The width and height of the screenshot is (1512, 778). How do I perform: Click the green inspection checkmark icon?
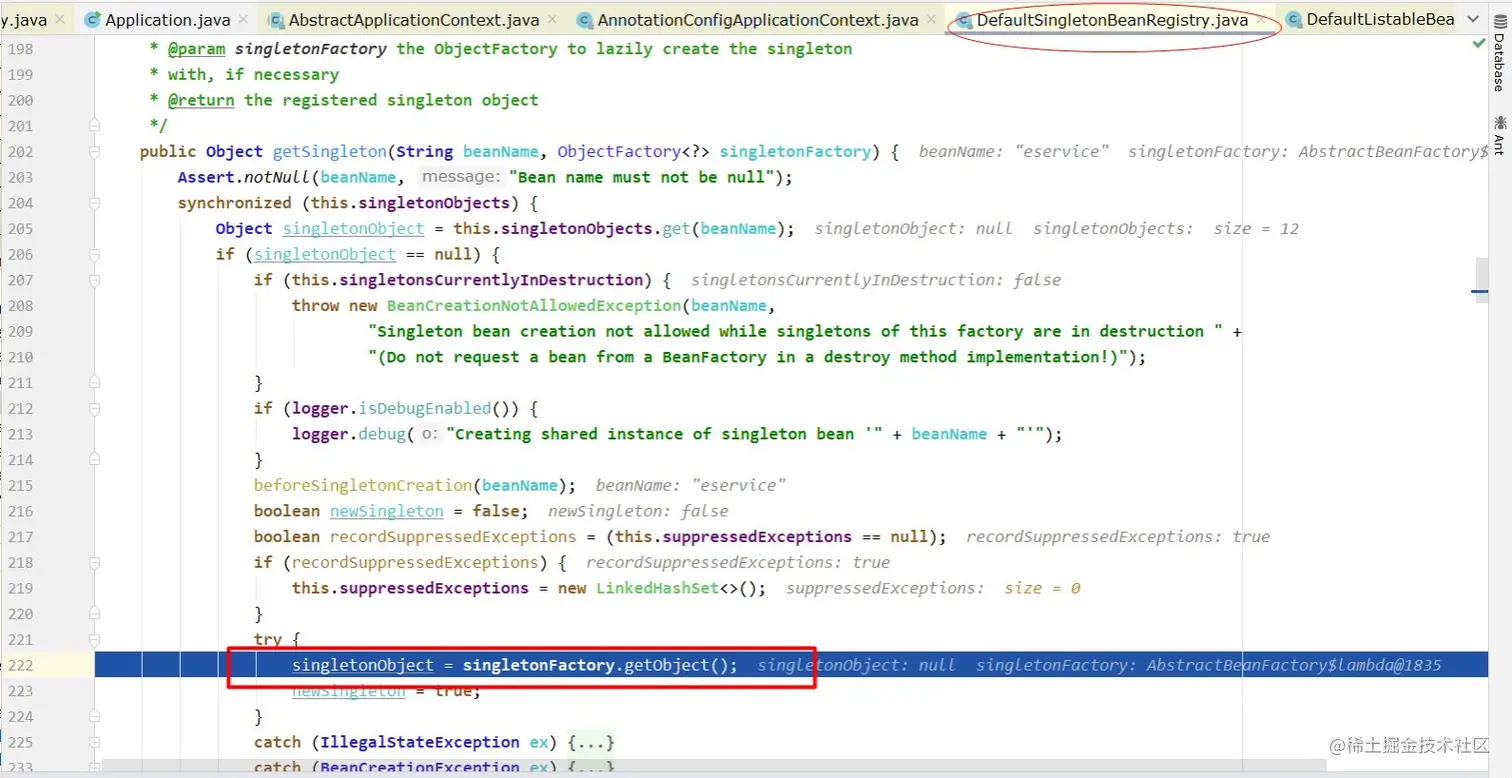pos(1479,44)
